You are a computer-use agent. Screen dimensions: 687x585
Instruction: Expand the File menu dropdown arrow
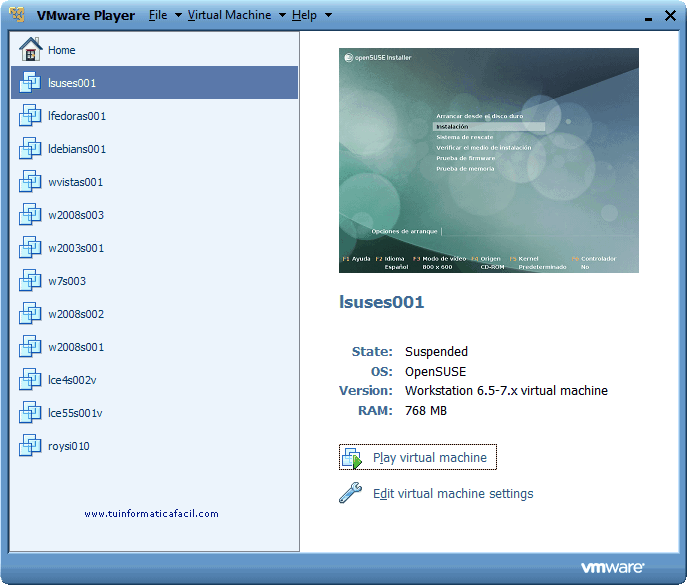pos(178,15)
